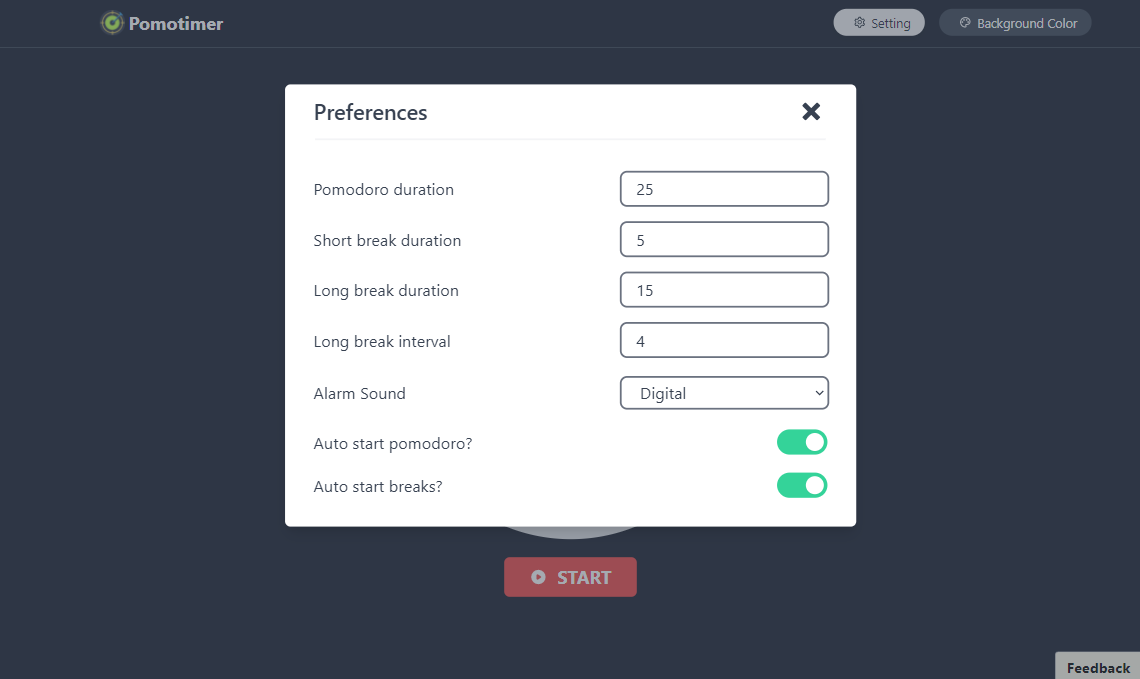The width and height of the screenshot is (1140, 679).
Task: Open the Feedback tab
Action: 1098,667
